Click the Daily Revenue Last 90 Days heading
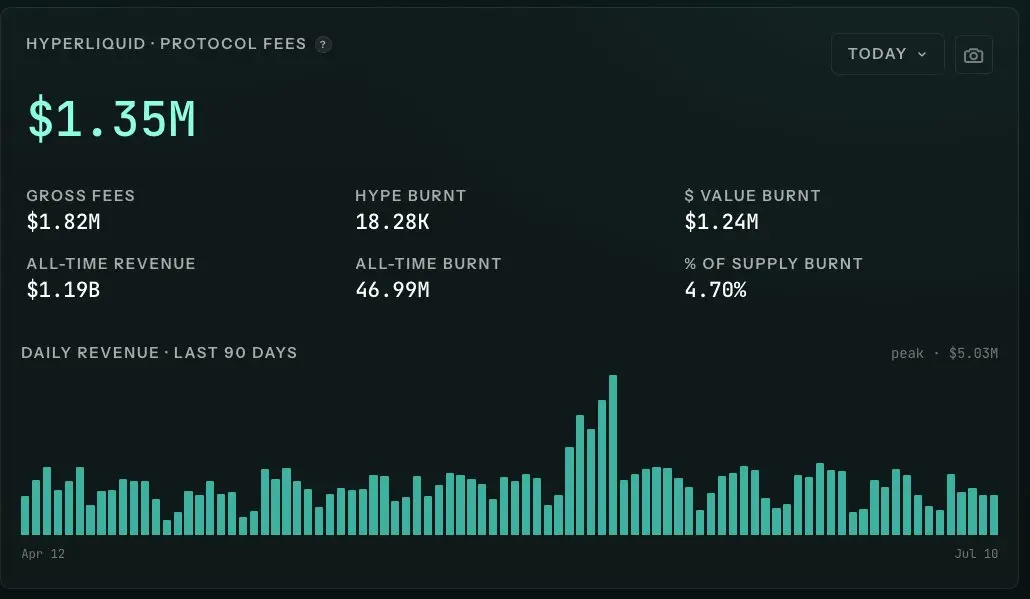This screenshot has height=599, width=1030. [x=159, y=353]
